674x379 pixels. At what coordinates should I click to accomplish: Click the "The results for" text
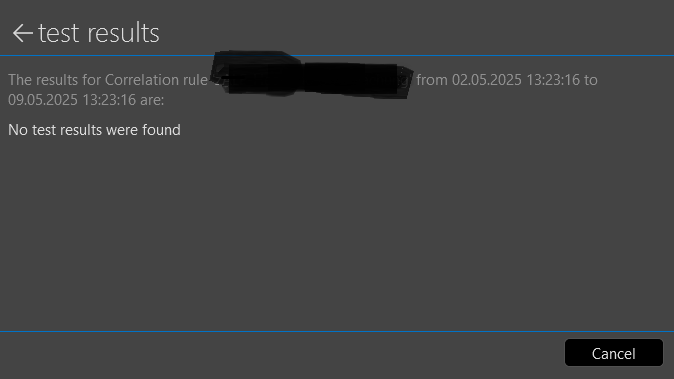(54, 80)
